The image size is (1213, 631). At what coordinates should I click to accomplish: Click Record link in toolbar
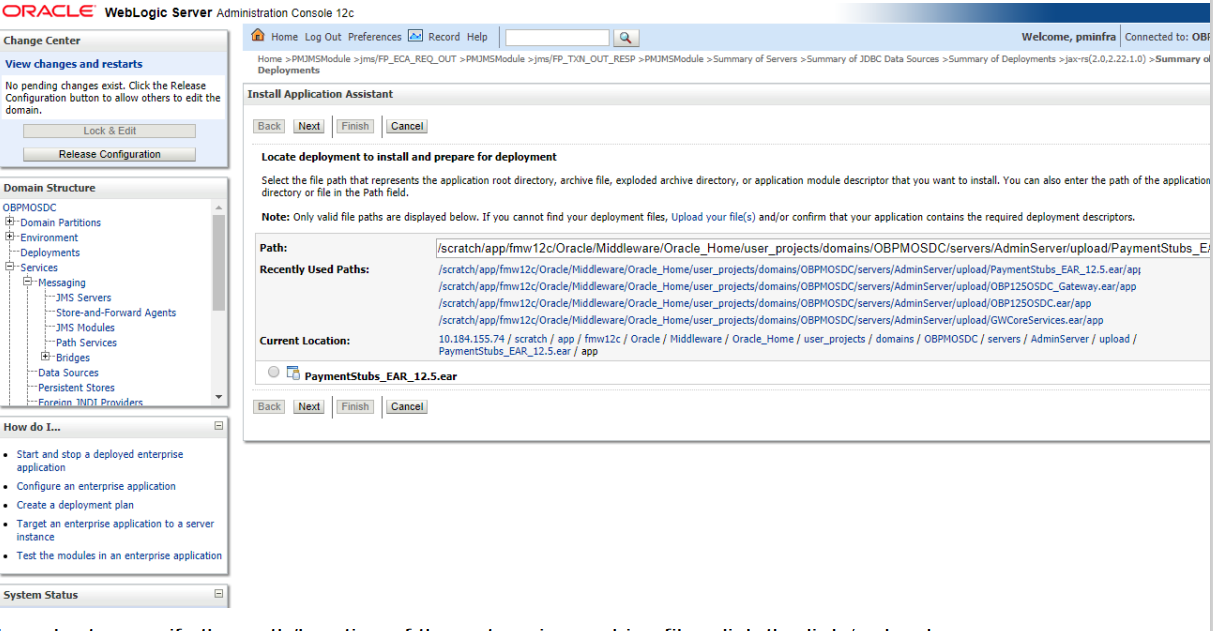444,37
